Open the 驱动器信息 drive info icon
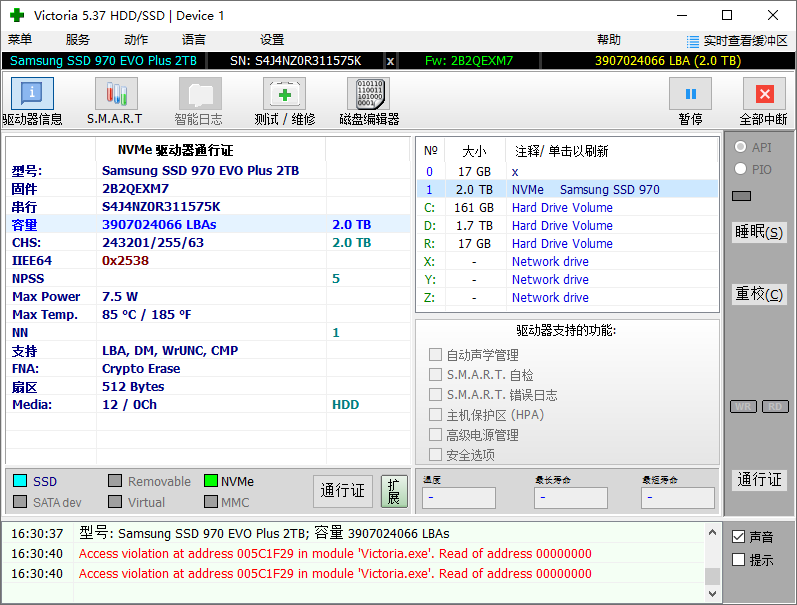 32,94
